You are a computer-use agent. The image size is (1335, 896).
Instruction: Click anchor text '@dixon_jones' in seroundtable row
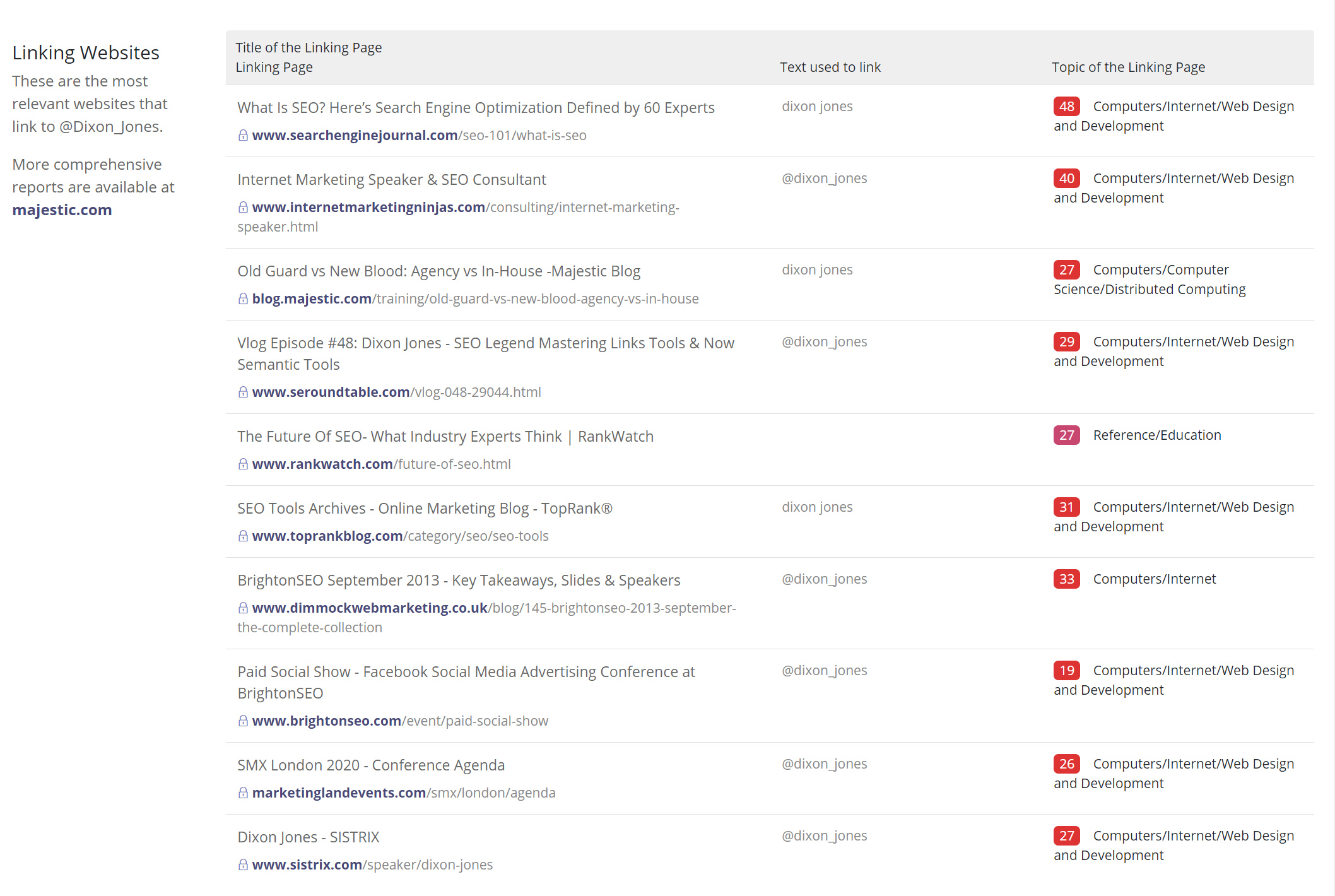tap(825, 341)
